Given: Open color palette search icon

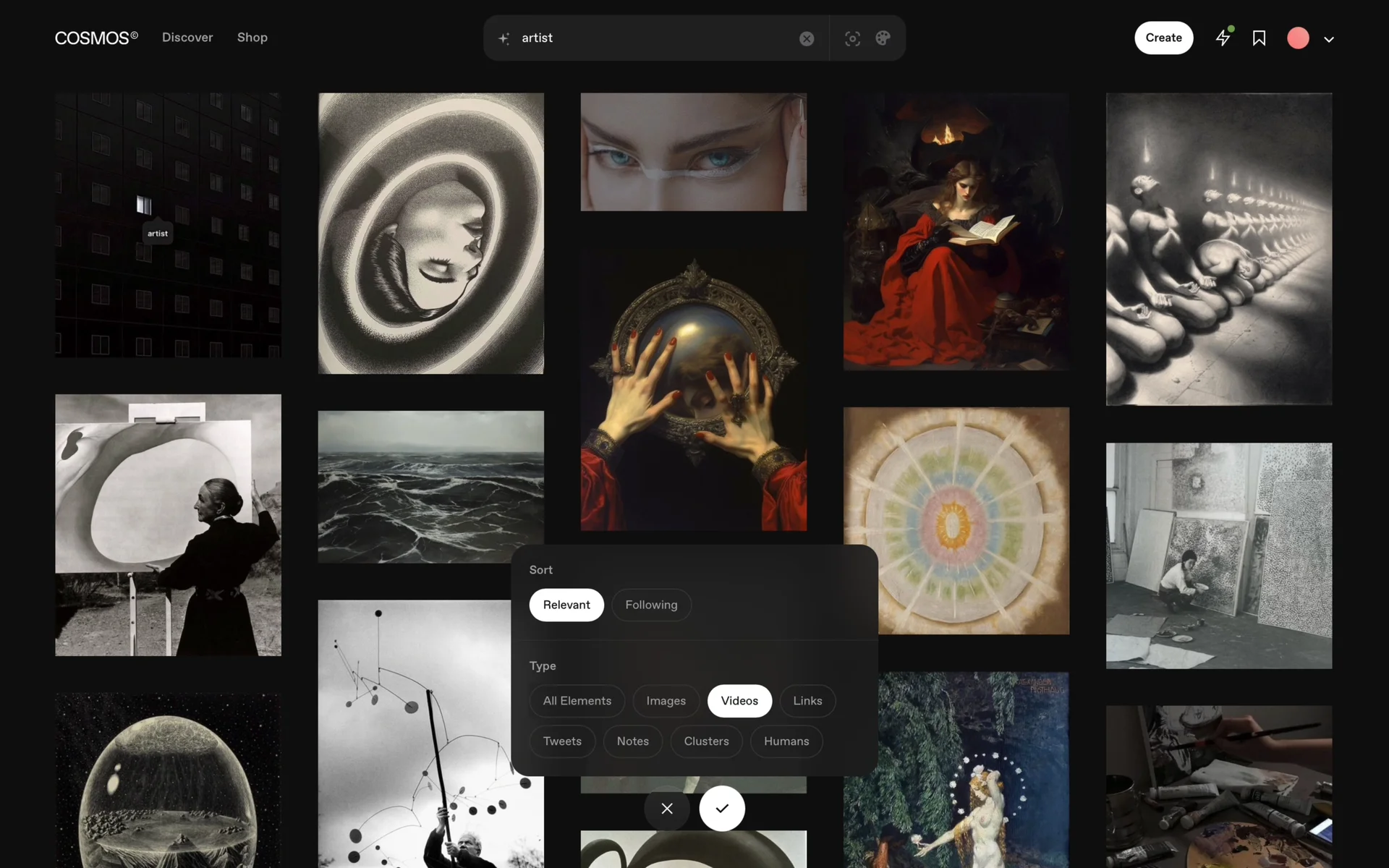Looking at the screenshot, I should pos(883,38).
